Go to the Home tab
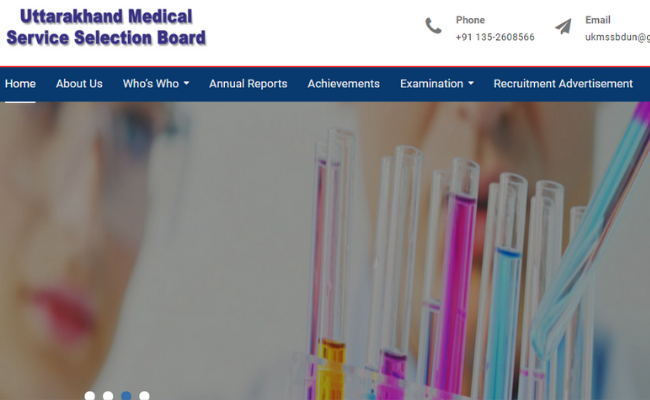The width and height of the screenshot is (650, 400). [x=20, y=83]
